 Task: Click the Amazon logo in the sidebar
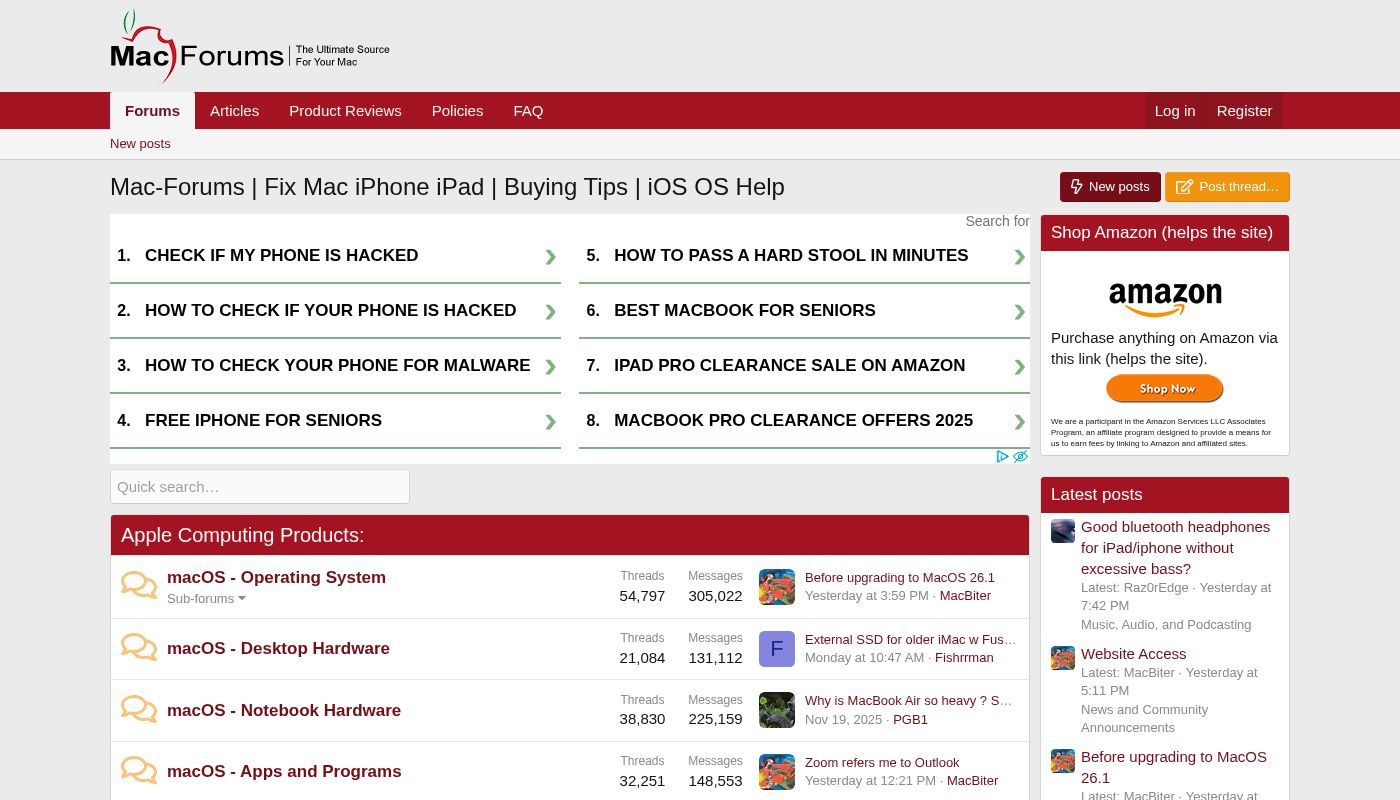tap(1165, 298)
